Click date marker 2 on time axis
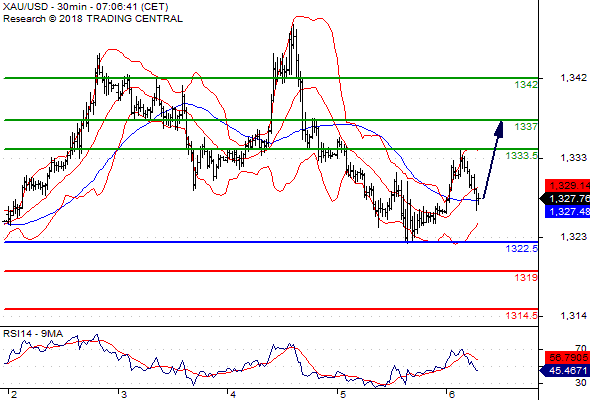Viewport: 590px width, 400px height. pos(14,394)
